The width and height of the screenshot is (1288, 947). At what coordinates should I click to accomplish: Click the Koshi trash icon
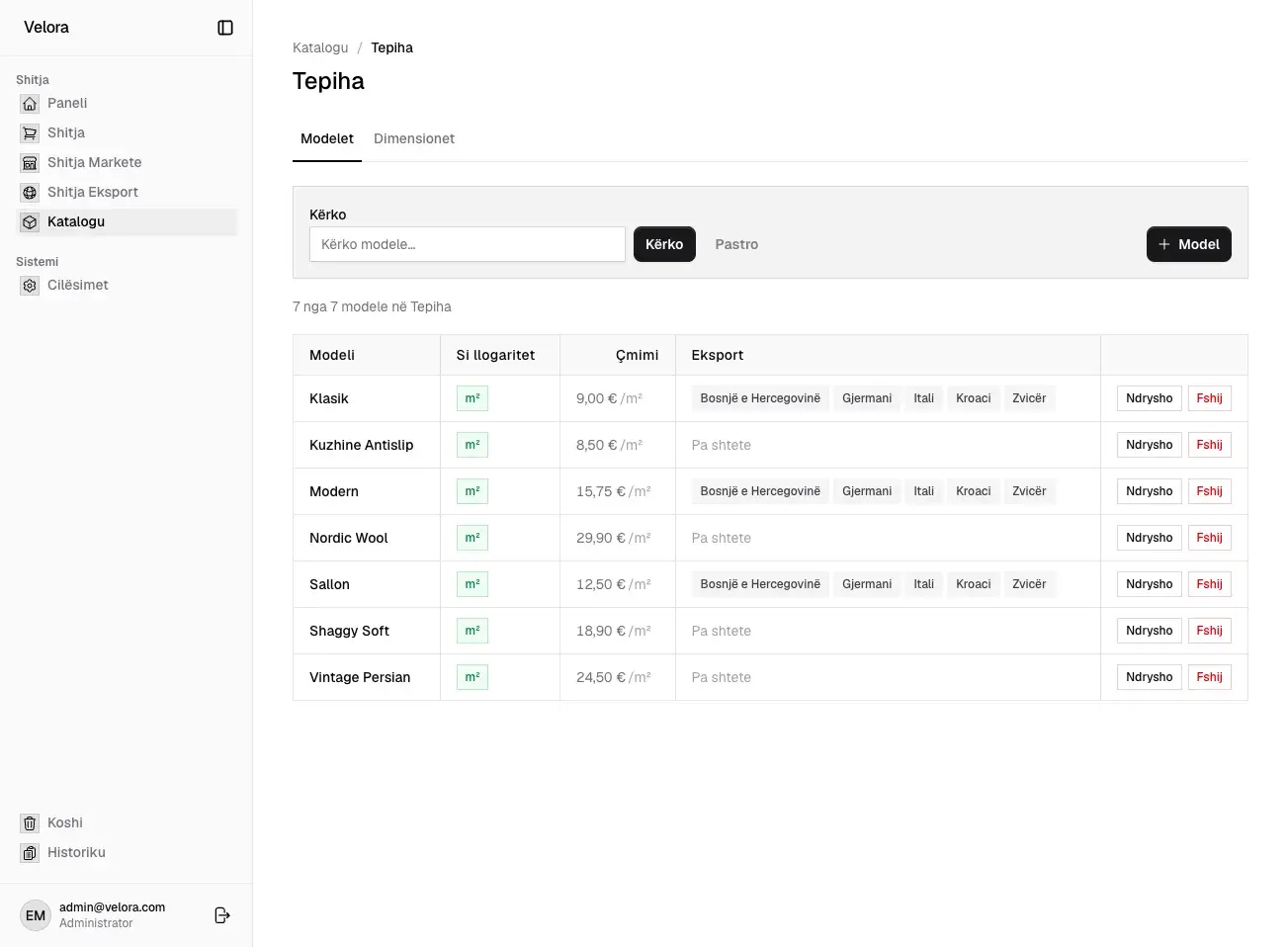click(30, 822)
